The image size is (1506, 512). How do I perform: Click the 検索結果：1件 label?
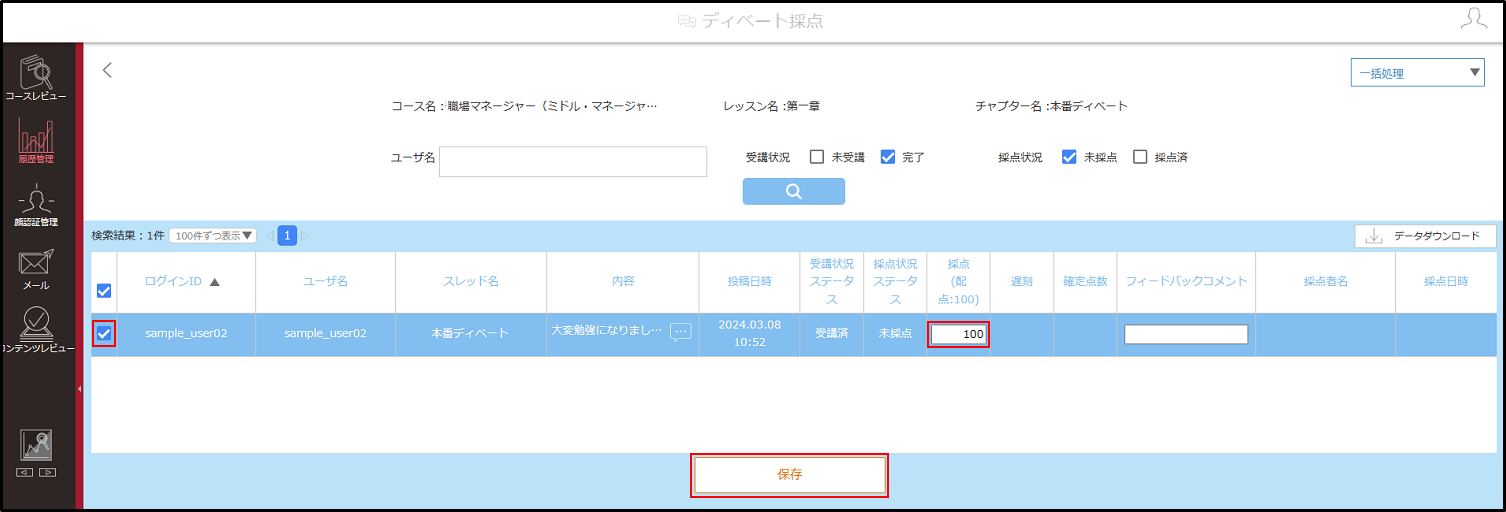coord(128,236)
